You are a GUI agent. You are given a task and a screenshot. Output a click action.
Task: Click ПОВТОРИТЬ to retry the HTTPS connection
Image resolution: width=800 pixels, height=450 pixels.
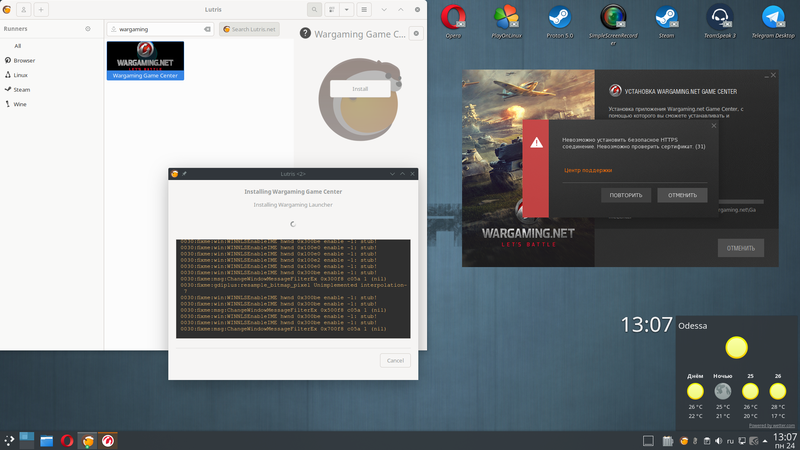click(626, 195)
